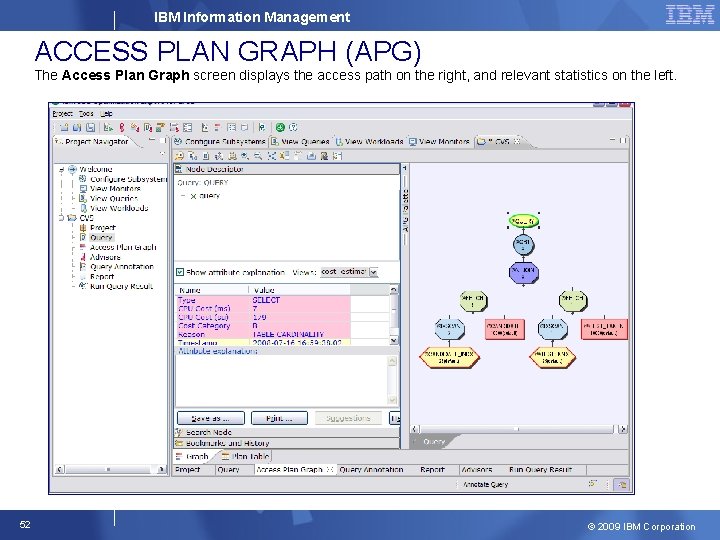
Task: Switch to View Workloads editor tab
Action: point(370,141)
